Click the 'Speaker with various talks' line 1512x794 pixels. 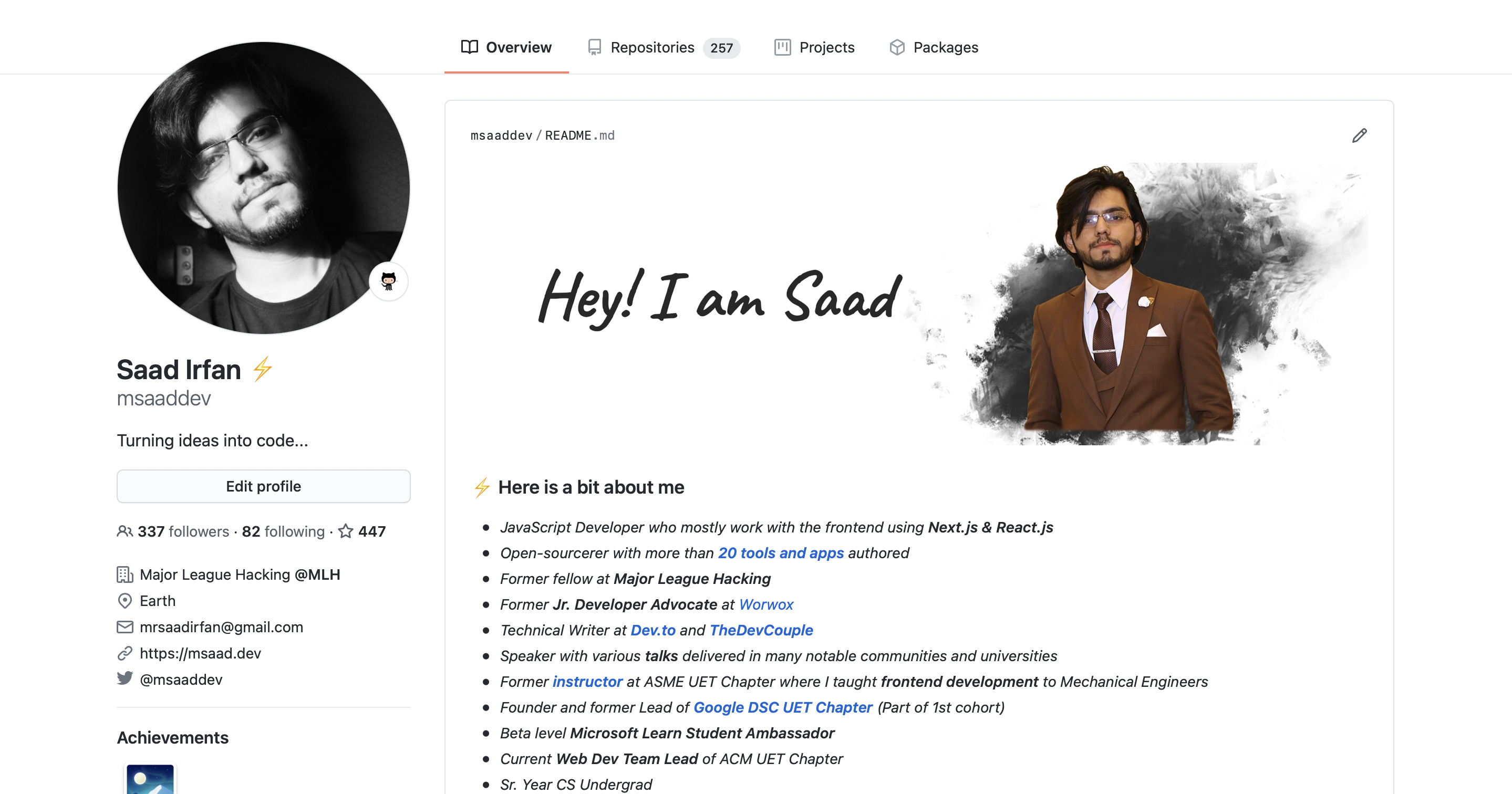(778, 656)
